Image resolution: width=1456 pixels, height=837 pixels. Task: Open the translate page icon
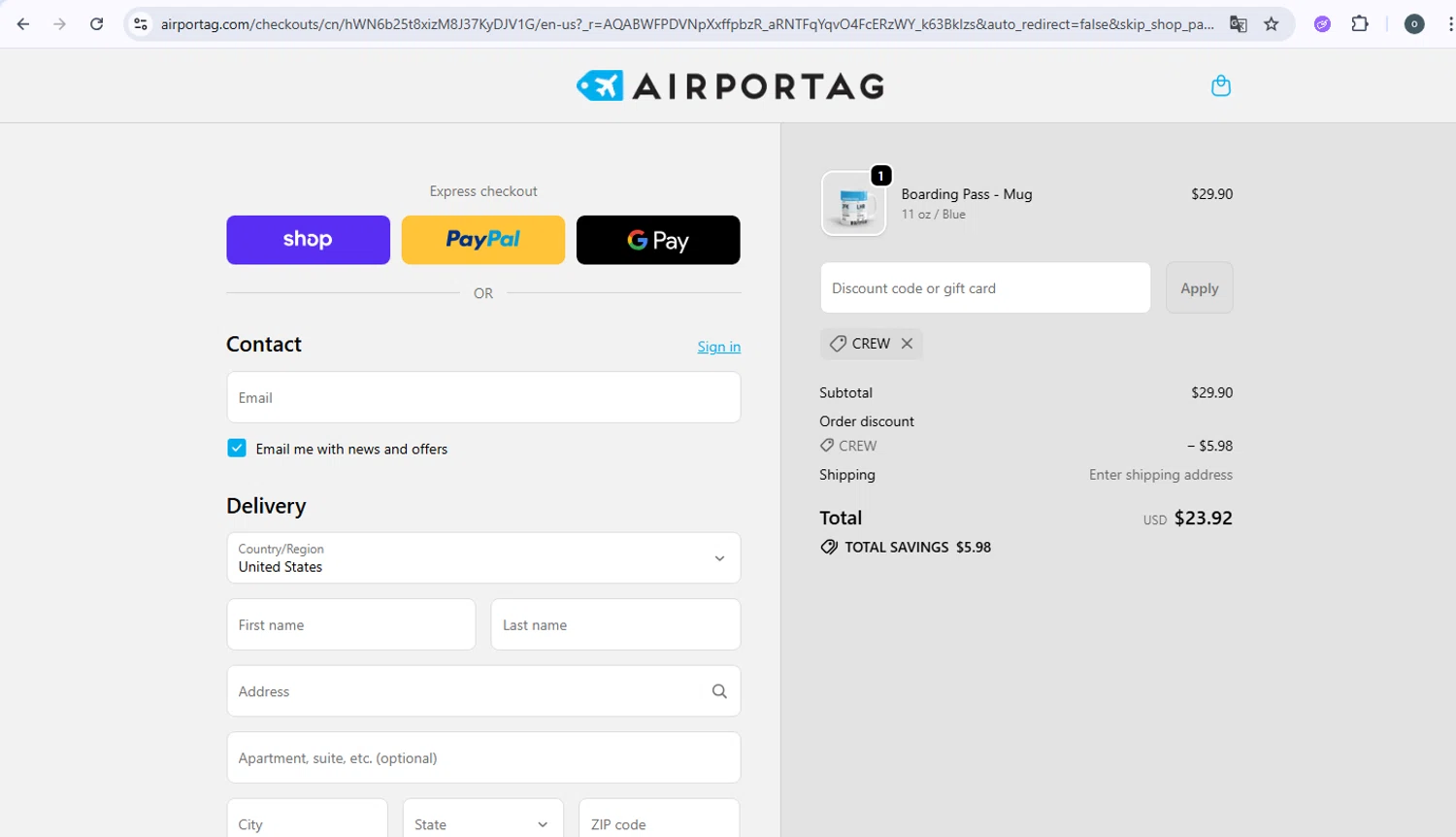tap(1239, 24)
